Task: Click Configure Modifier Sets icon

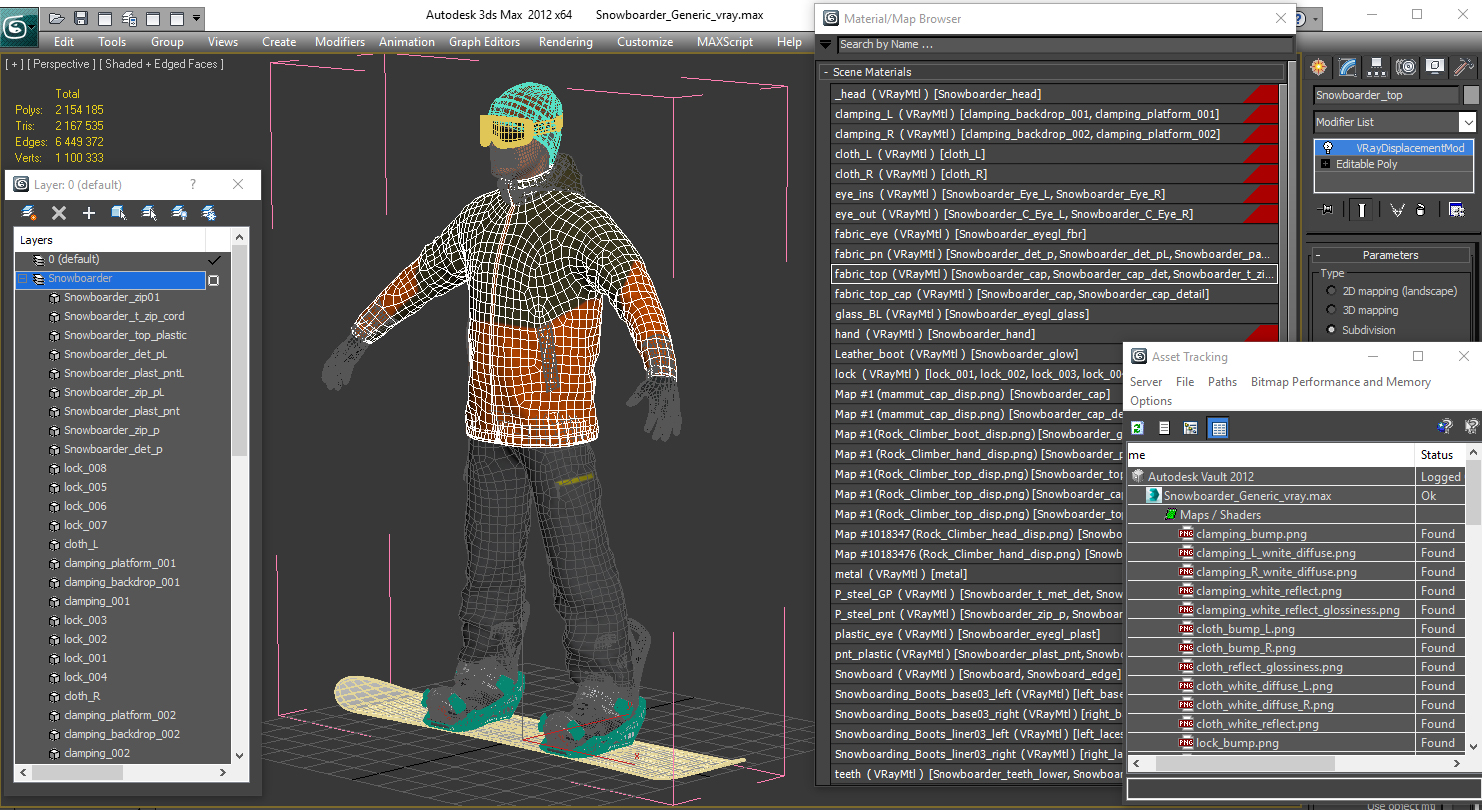Action: (1456, 210)
